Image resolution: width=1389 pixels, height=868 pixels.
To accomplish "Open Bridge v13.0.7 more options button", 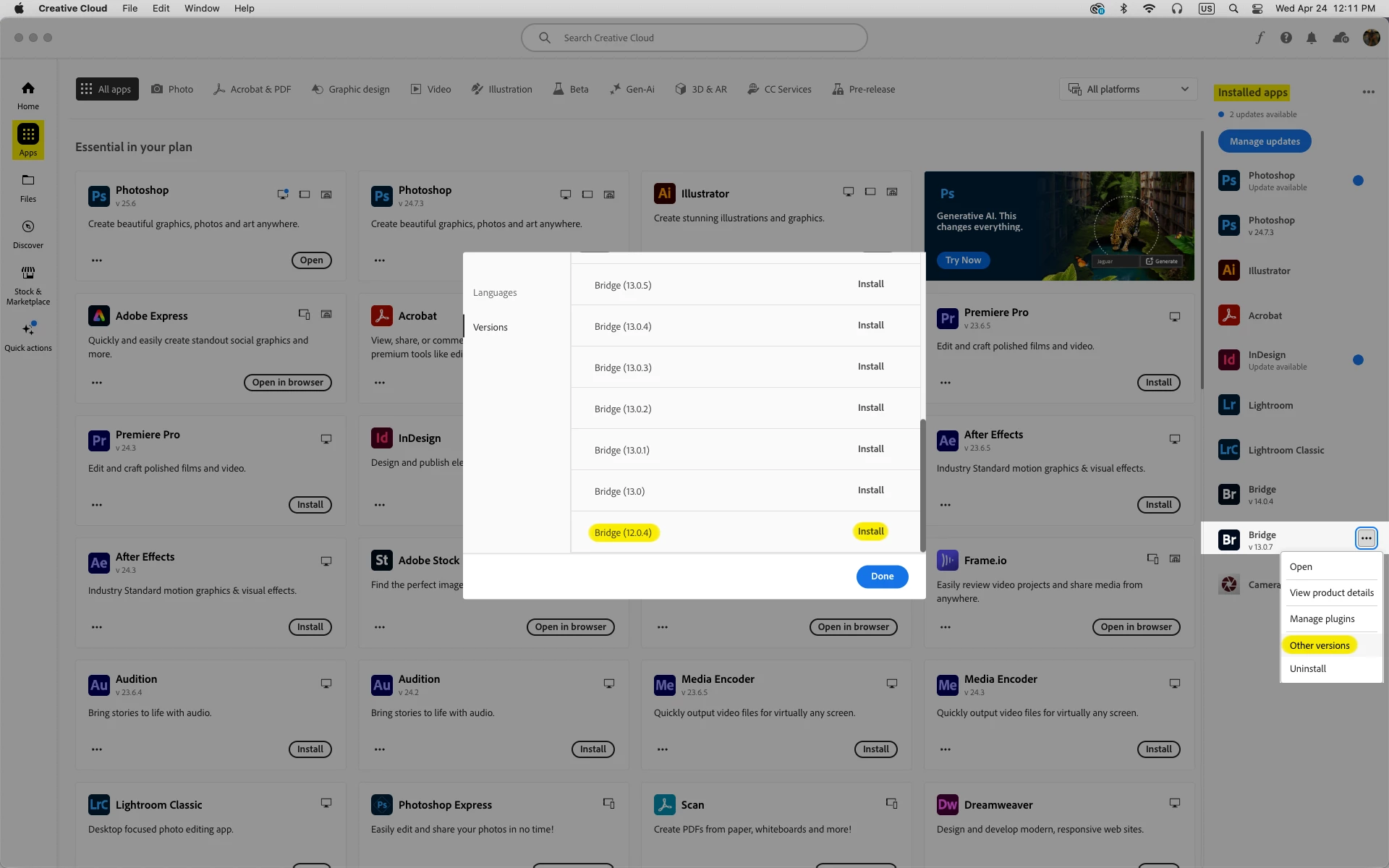I will point(1365,538).
